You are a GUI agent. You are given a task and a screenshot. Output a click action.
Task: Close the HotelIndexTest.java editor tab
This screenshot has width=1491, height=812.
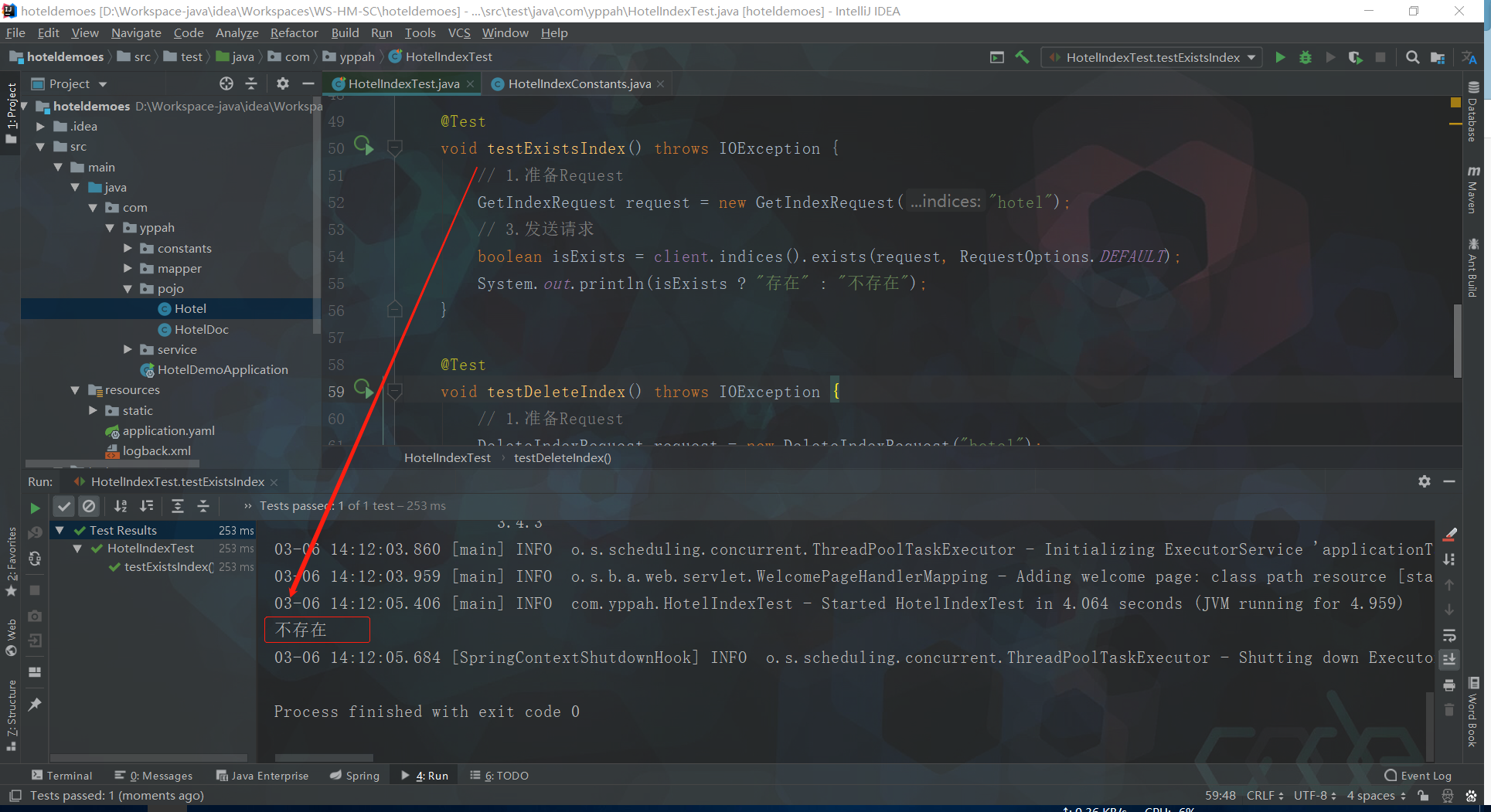(470, 83)
